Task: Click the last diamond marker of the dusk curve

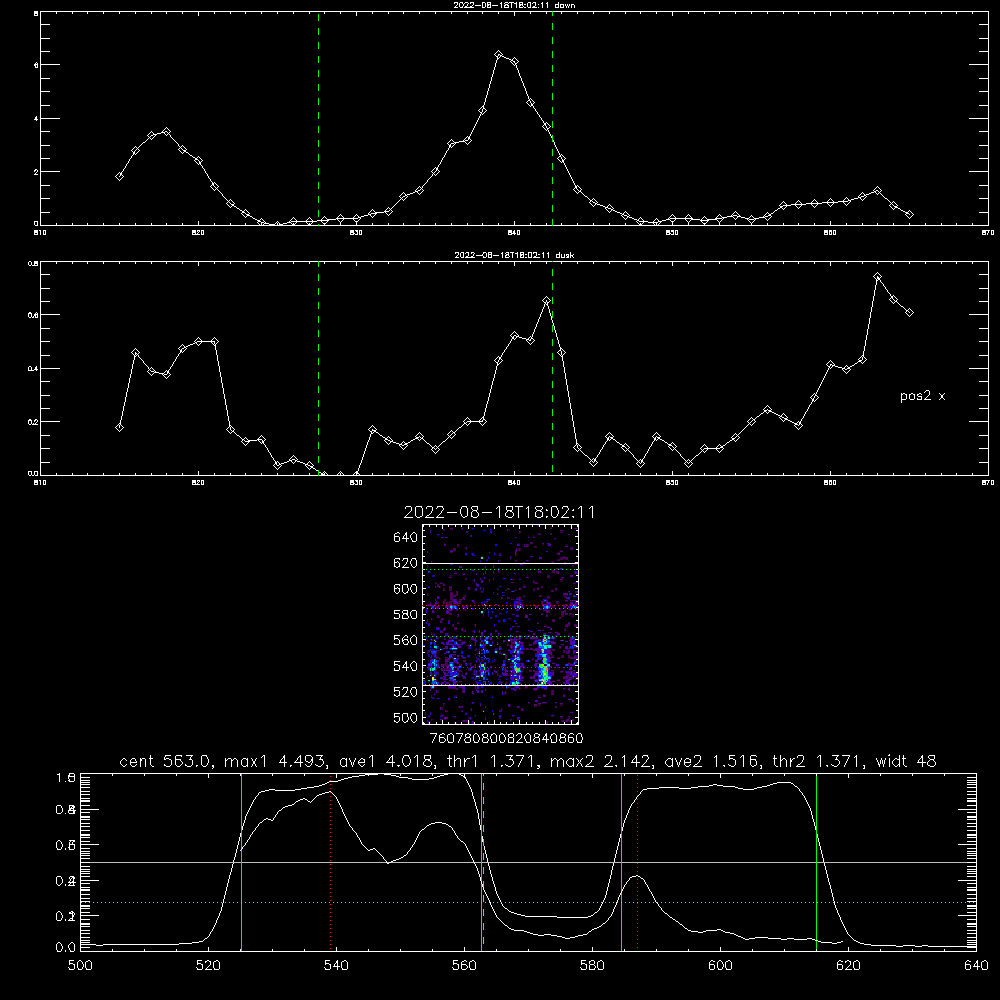Action: click(909, 312)
